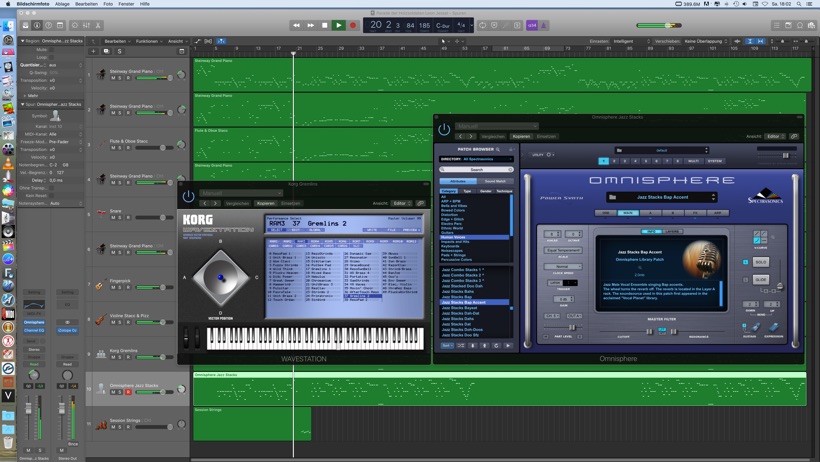Bypass the Omnisphere plugin with power button
Viewport: 820px width, 462px height.
(x=444, y=130)
